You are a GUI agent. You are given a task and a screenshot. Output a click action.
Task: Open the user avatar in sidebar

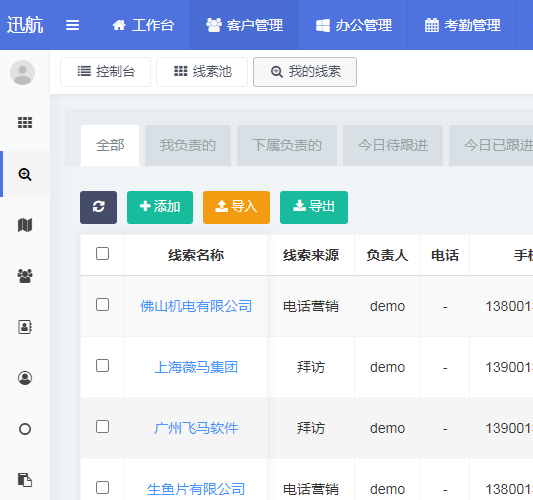pyautogui.click(x=22, y=72)
